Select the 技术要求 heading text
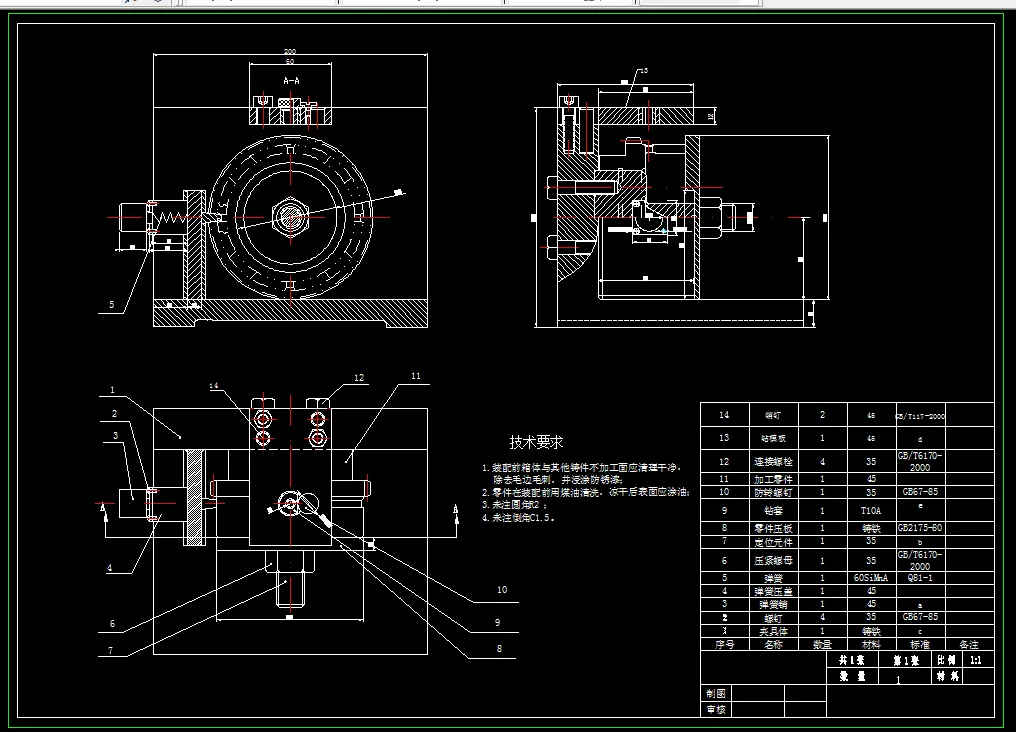The image size is (1016, 732). (536, 442)
